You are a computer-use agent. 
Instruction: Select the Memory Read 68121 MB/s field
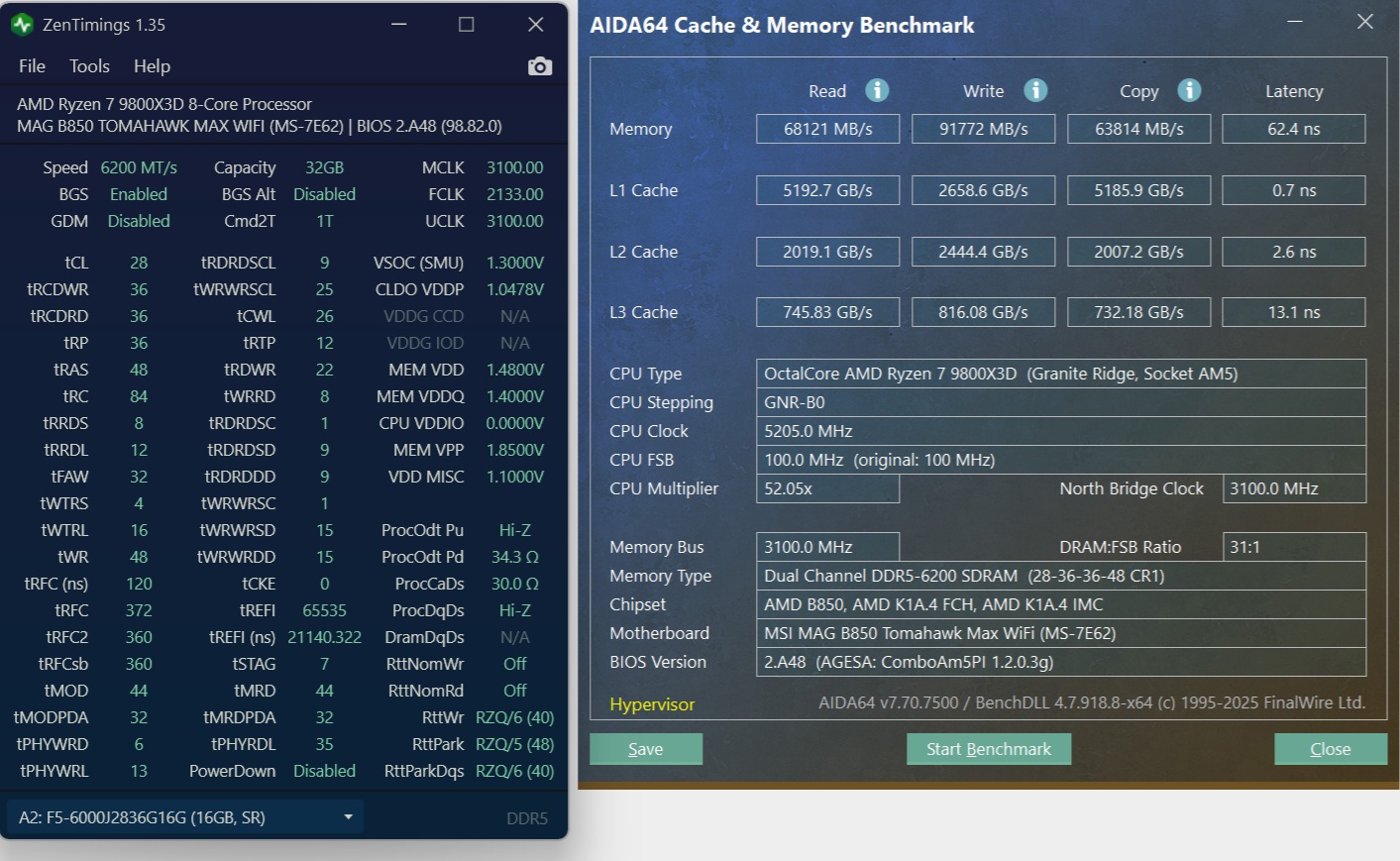click(x=827, y=129)
